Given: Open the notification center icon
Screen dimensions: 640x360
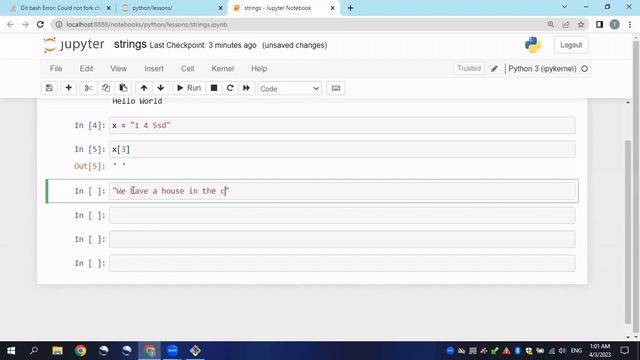Looking at the screenshot, I should pos(624,351).
